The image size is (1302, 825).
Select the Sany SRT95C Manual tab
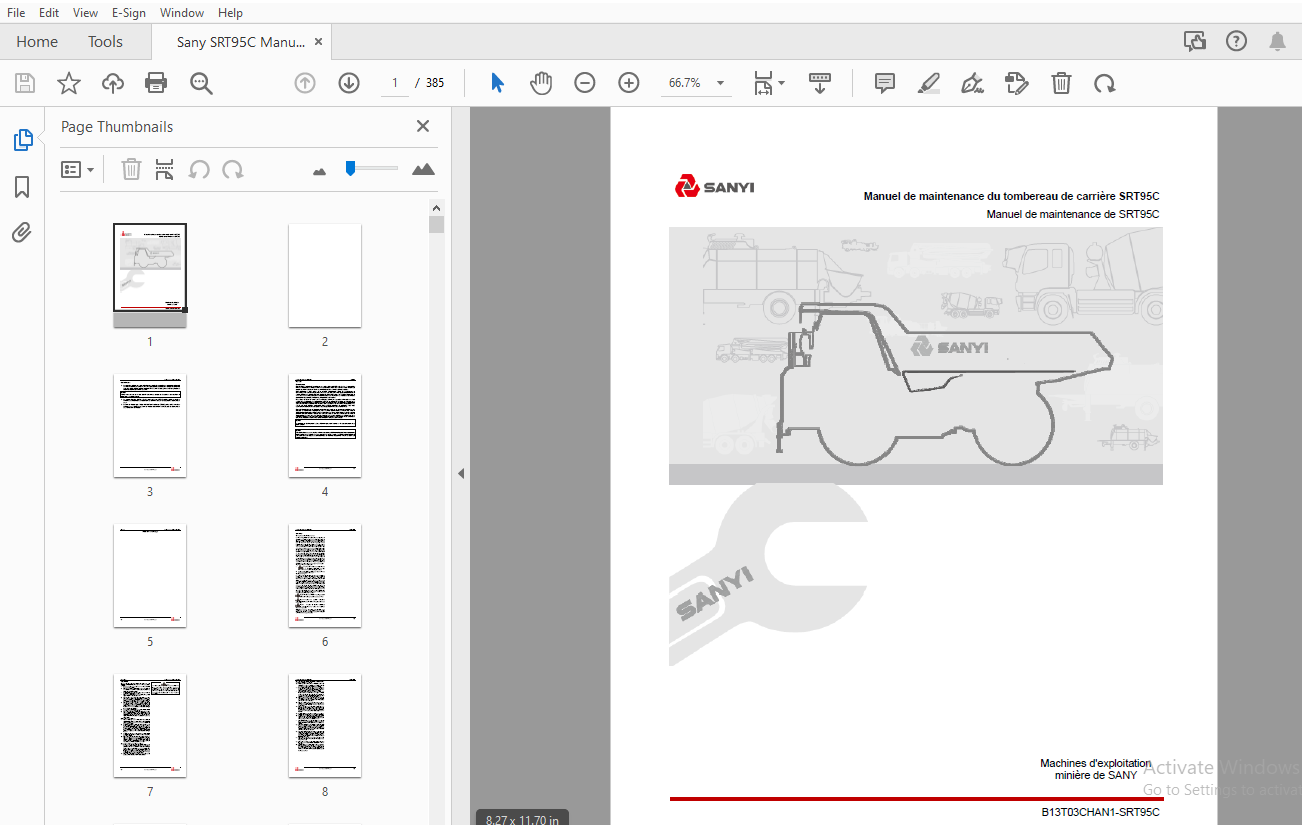tap(241, 42)
